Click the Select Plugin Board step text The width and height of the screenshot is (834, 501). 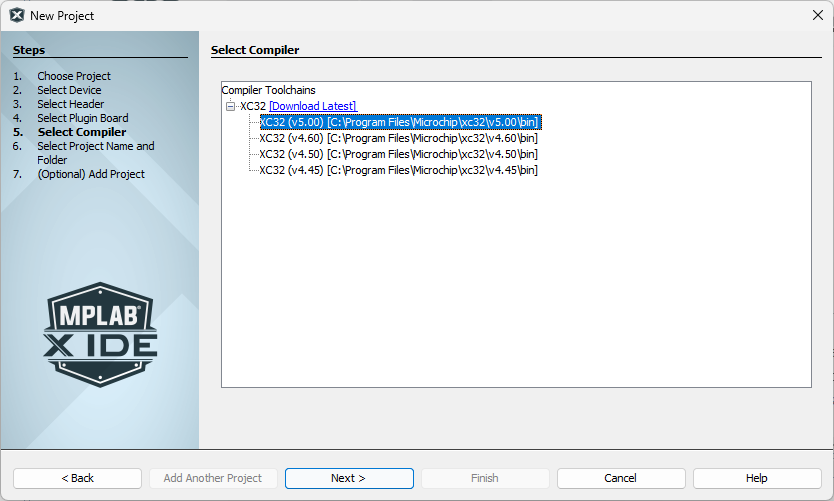[83, 118]
